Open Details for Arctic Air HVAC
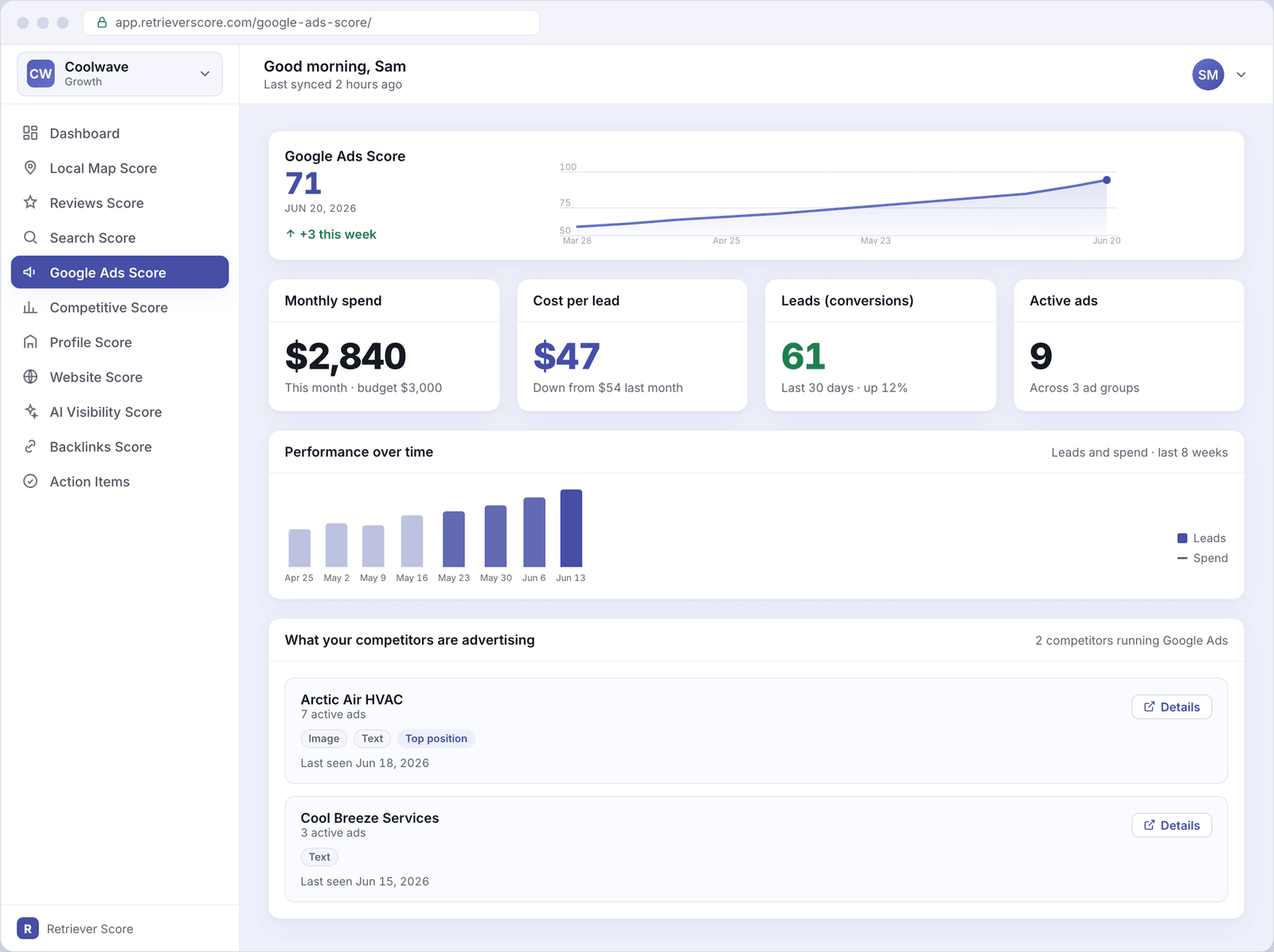The height and width of the screenshot is (952, 1274). [x=1171, y=707]
